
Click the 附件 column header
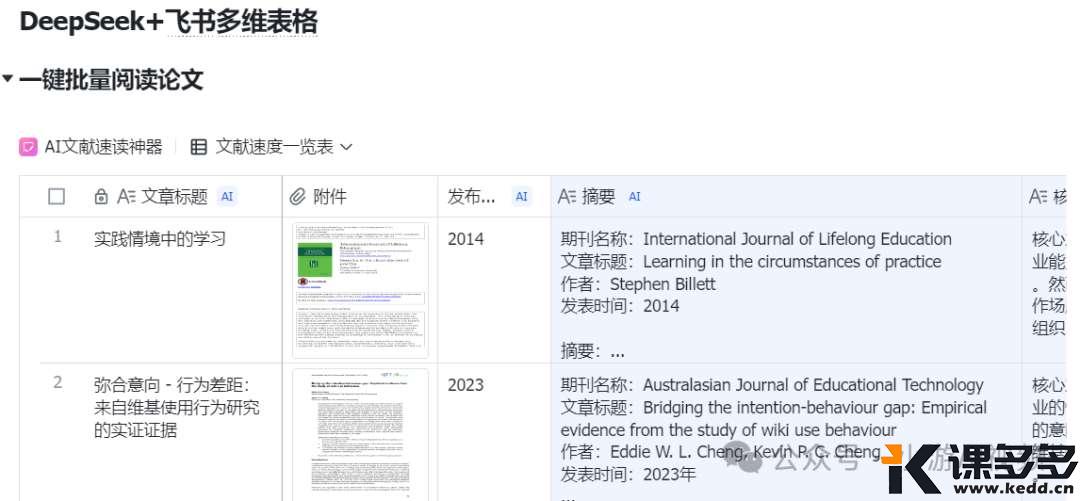pos(360,197)
